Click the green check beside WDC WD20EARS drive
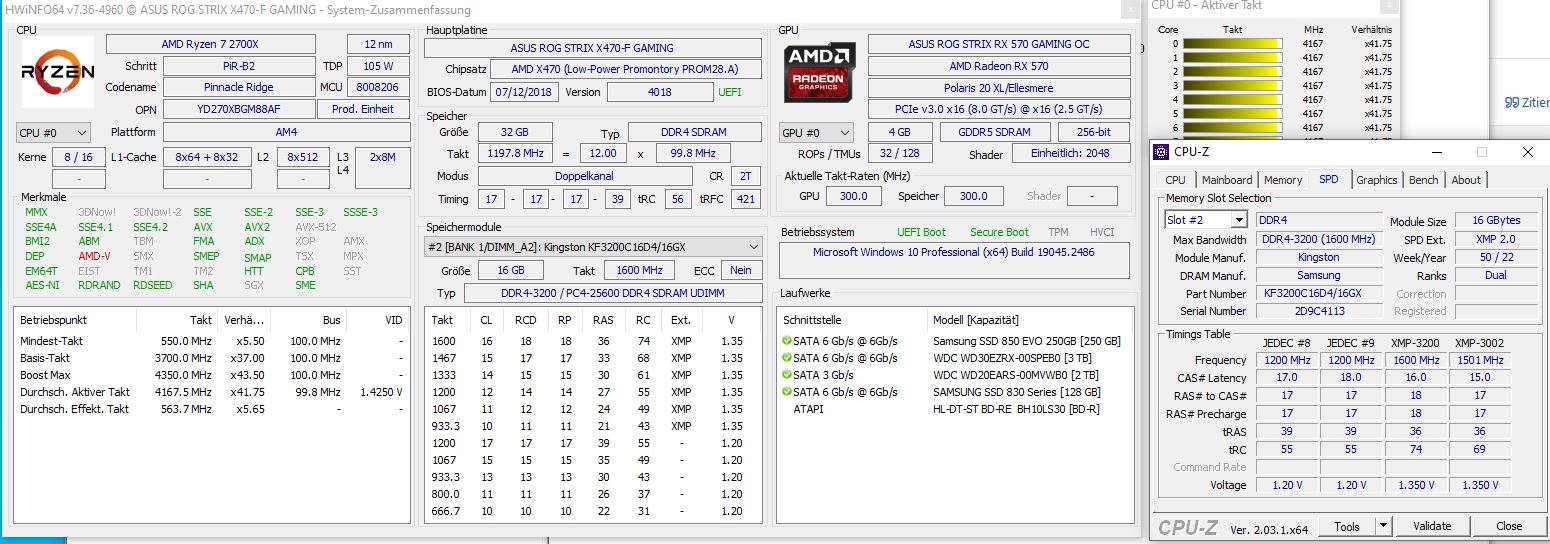The width and height of the screenshot is (1550, 544). click(x=786, y=375)
